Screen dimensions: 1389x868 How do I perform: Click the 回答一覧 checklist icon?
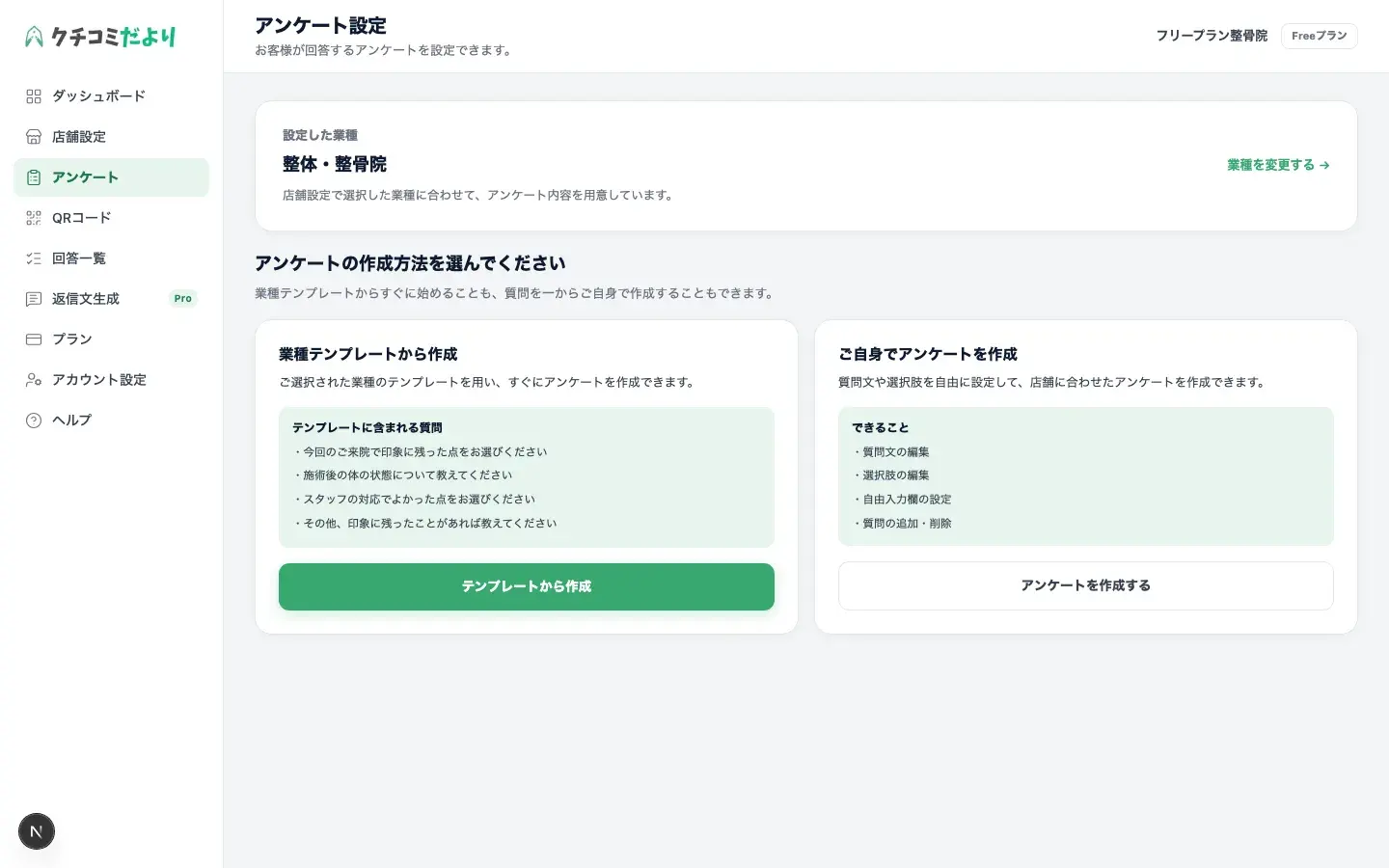tap(34, 258)
